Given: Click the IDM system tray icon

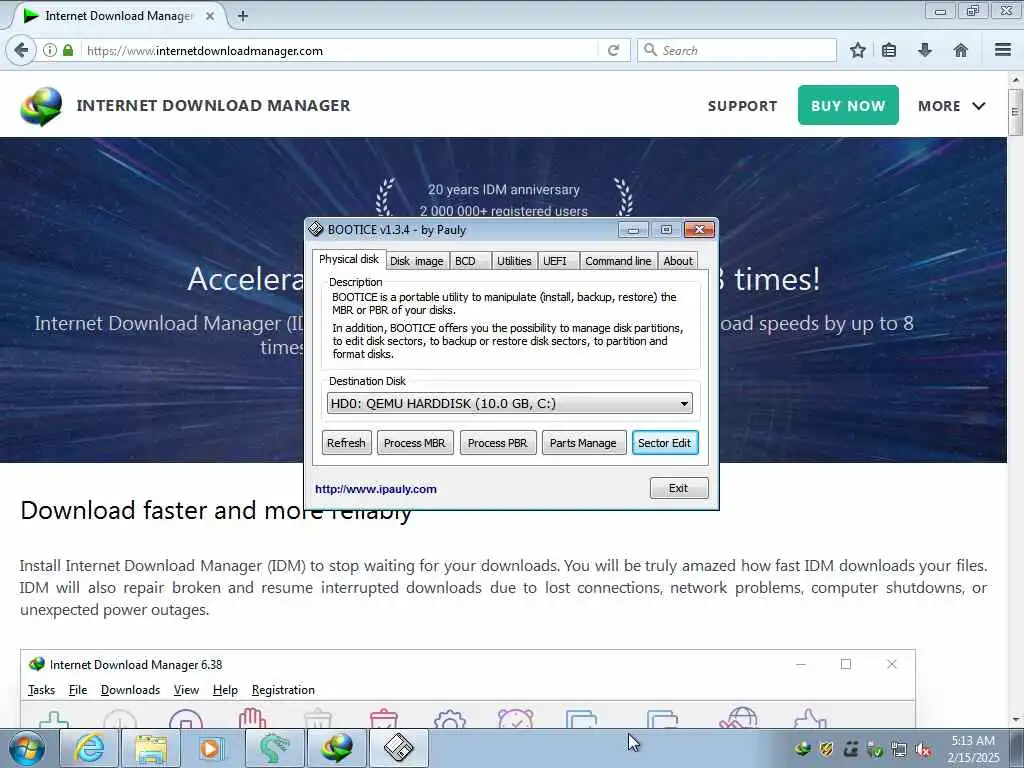Looking at the screenshot, I should [x=803, y=749].
